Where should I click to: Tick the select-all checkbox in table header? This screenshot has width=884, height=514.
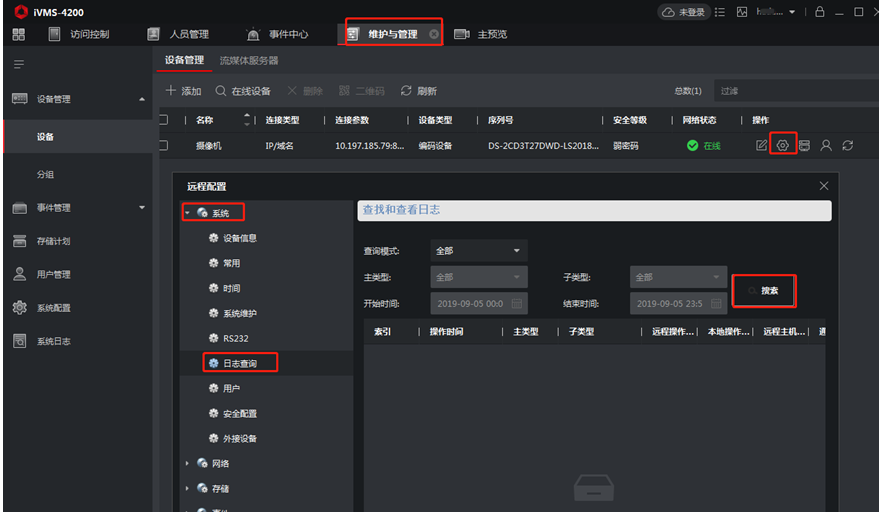[163, 120]
